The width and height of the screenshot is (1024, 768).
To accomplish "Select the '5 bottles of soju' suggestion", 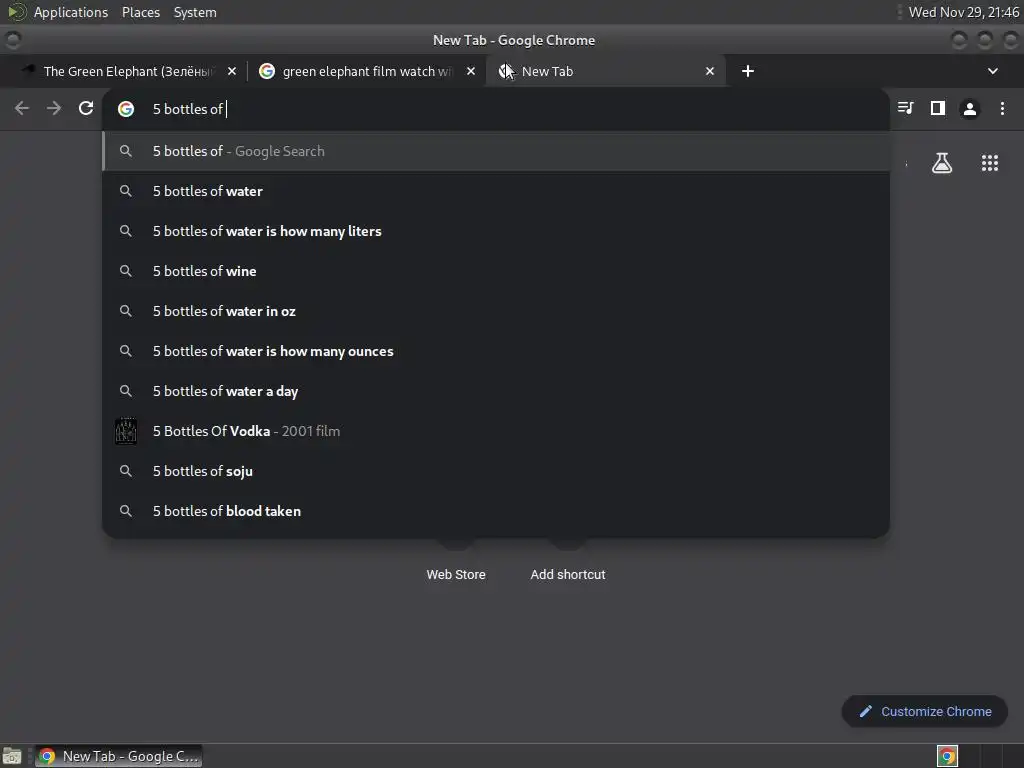I will (496, 472).
